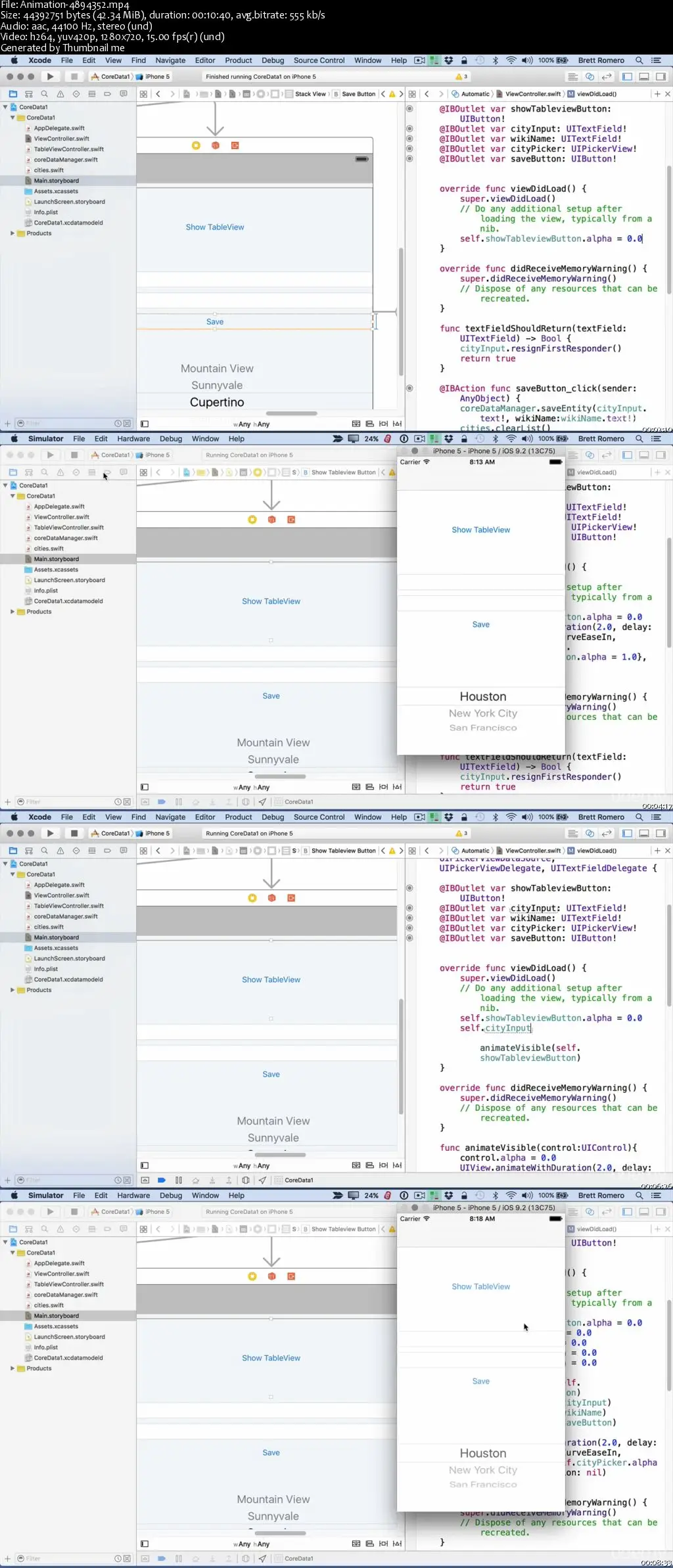Open warning badge in the 'Finished running' toolbar
Image resolution: width=673 pixels, height=1568 pixels.
tap(462, 77)
